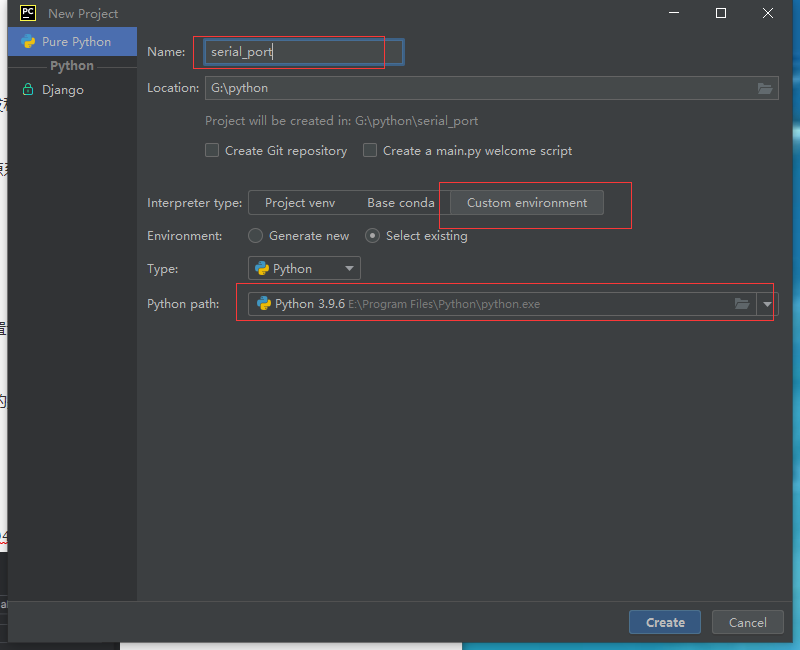Click the Python path combo box
Viewport: 800px width, 650px height.
coord(513,304)
